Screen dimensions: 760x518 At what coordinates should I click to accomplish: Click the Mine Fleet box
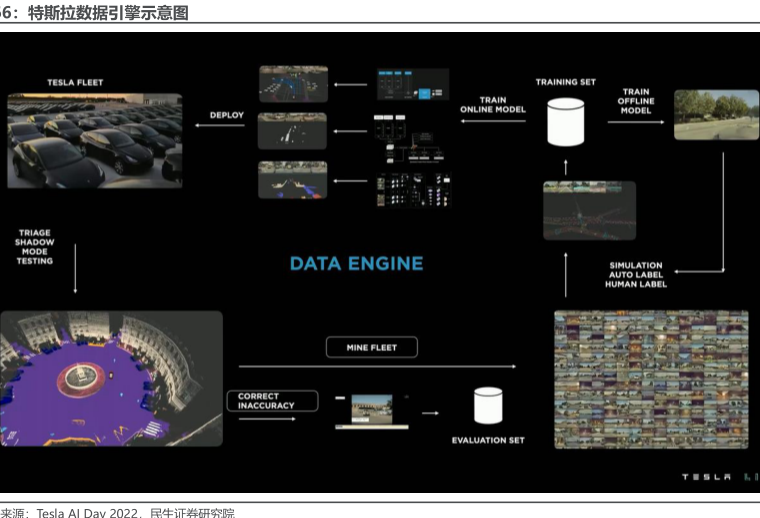click(x=371, y=348)
